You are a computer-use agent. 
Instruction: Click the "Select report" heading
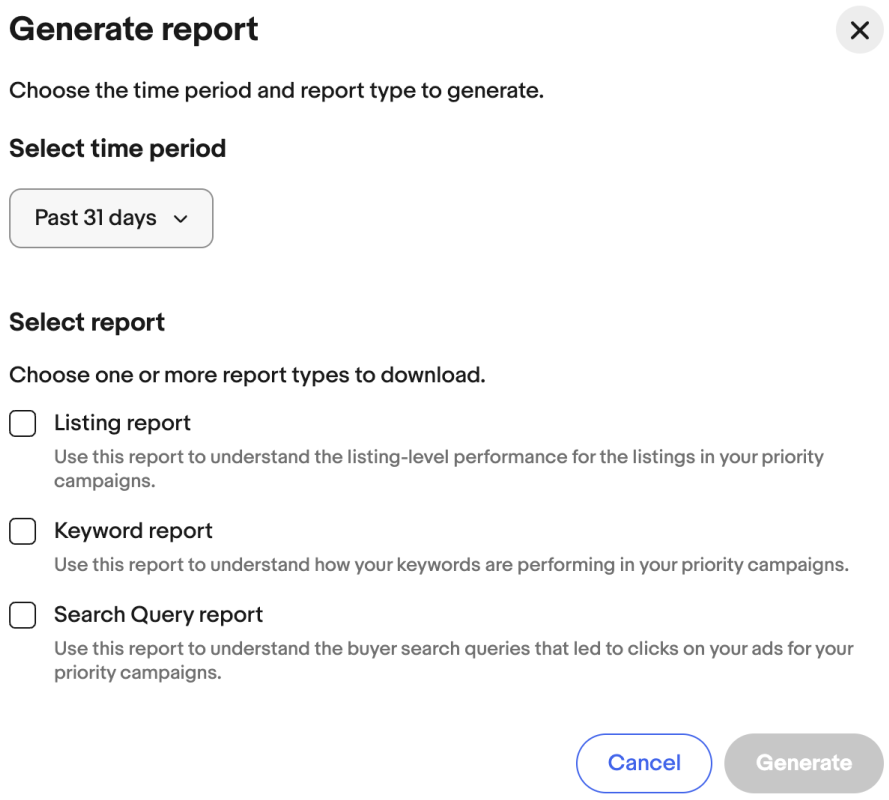click(x=87, y=323)
